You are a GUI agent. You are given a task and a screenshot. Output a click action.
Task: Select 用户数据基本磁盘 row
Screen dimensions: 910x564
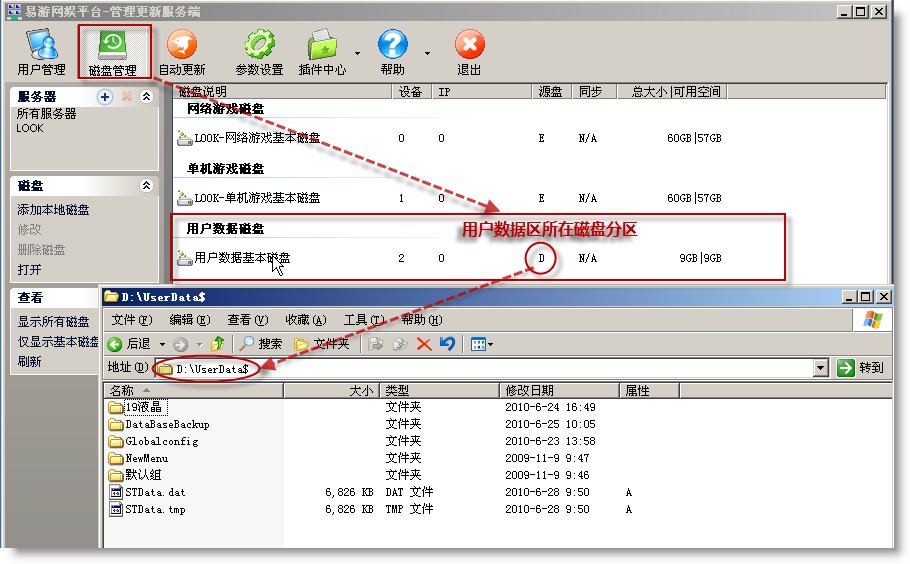pos(449,258)
